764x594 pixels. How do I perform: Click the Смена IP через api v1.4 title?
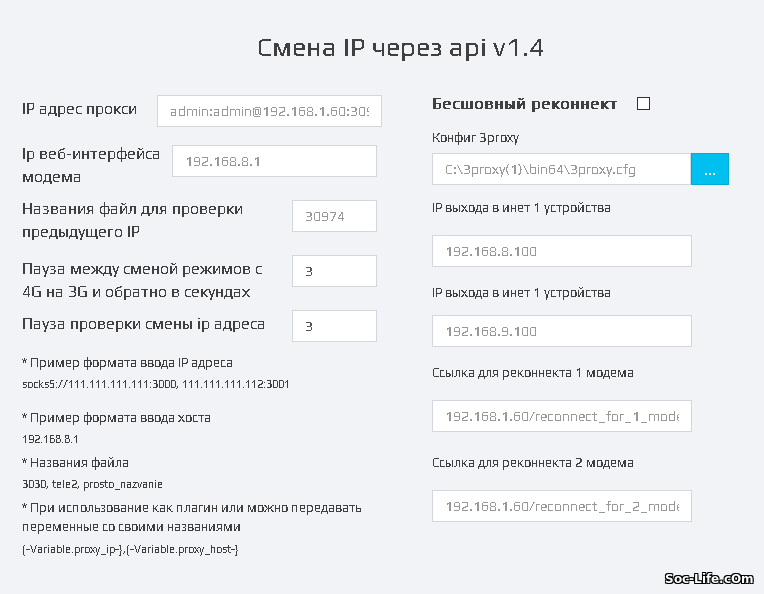pyautogui.click(x=401, y=49)
